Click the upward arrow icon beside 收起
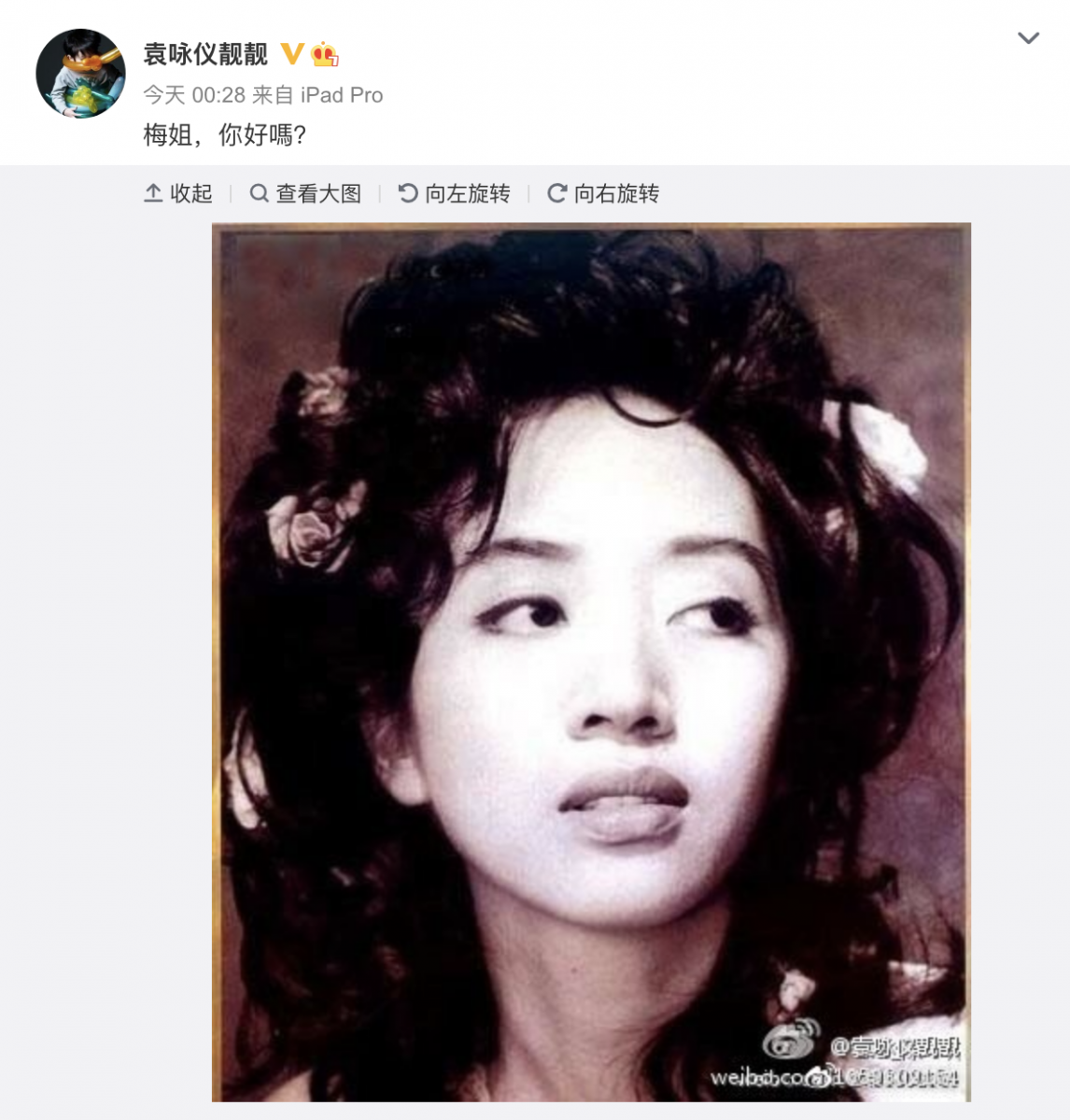Image resolution: width=1070 pixels, height=1120 pixels. click(153, 193)
